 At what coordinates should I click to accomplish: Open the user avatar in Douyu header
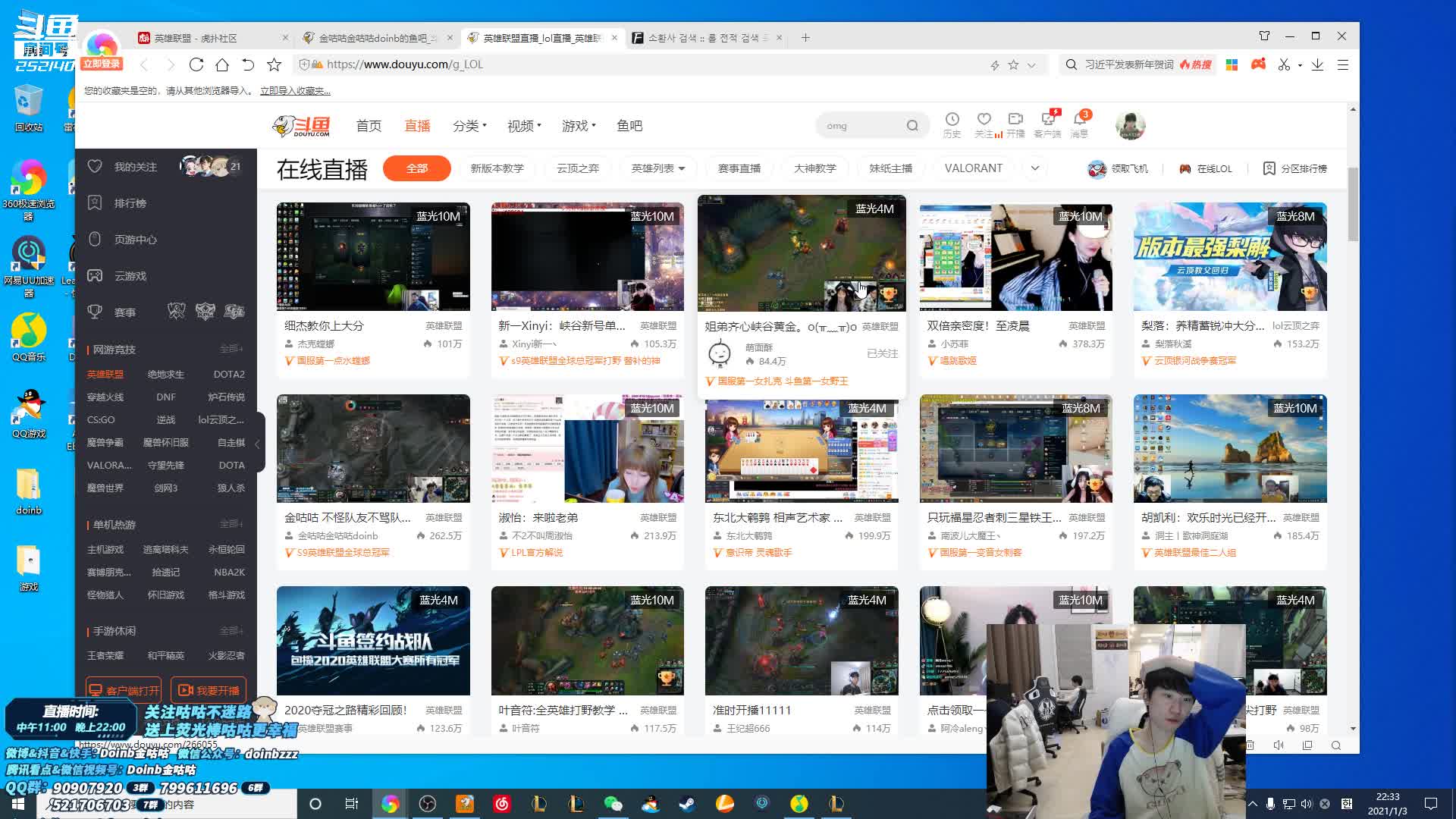click(x=1130, y=125)
